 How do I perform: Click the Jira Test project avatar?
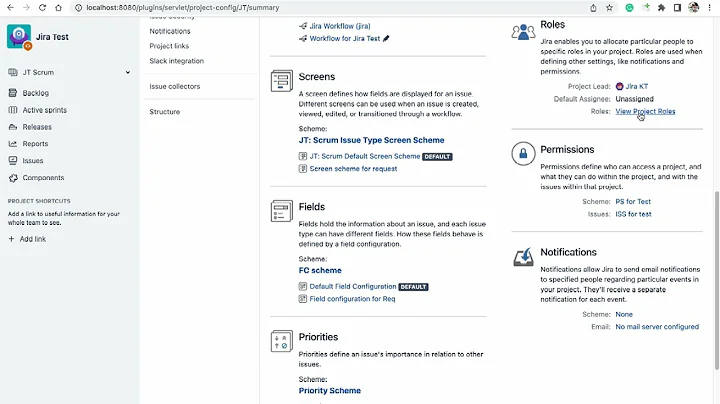(19, 37)
